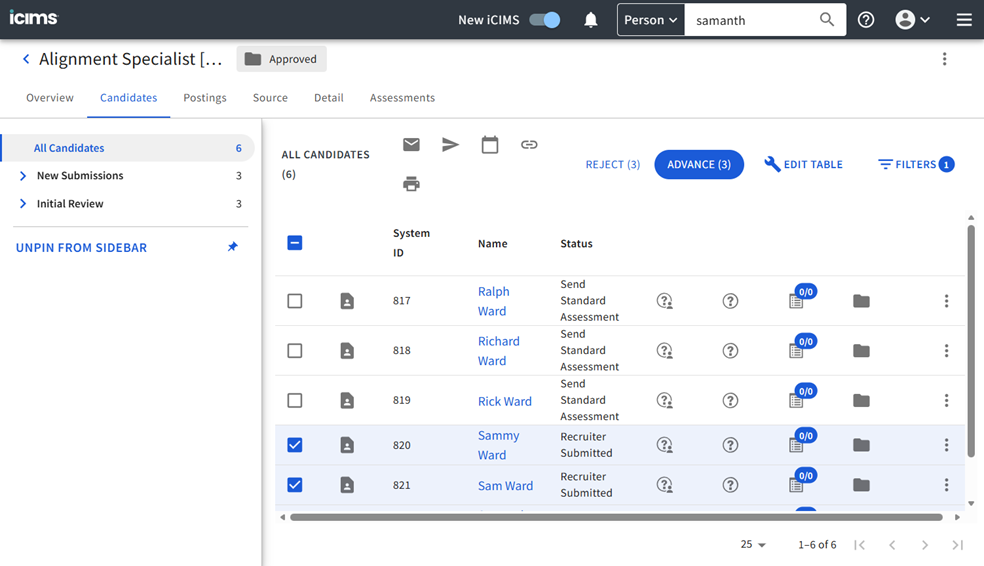Open the rows per page dropdown
Viewport: 984px width, 566px height.
pos(753,545)
